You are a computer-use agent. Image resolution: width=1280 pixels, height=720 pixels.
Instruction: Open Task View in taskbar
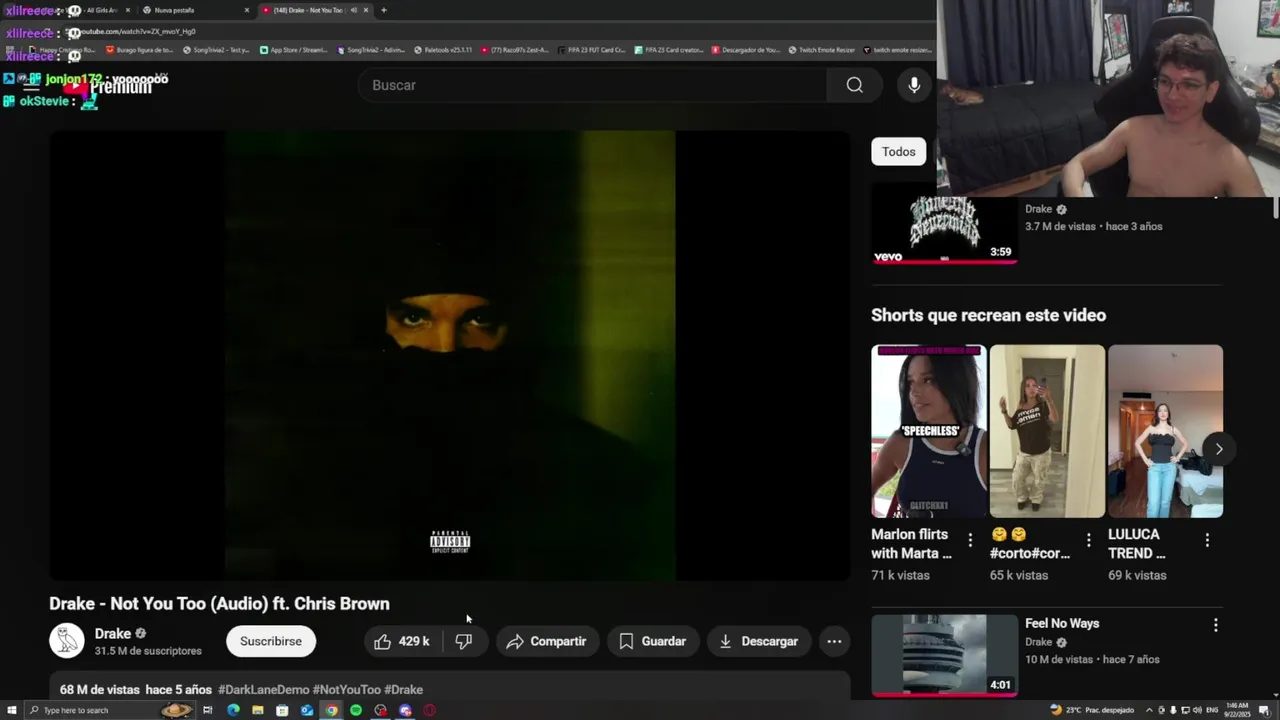(x=208, y=710)
